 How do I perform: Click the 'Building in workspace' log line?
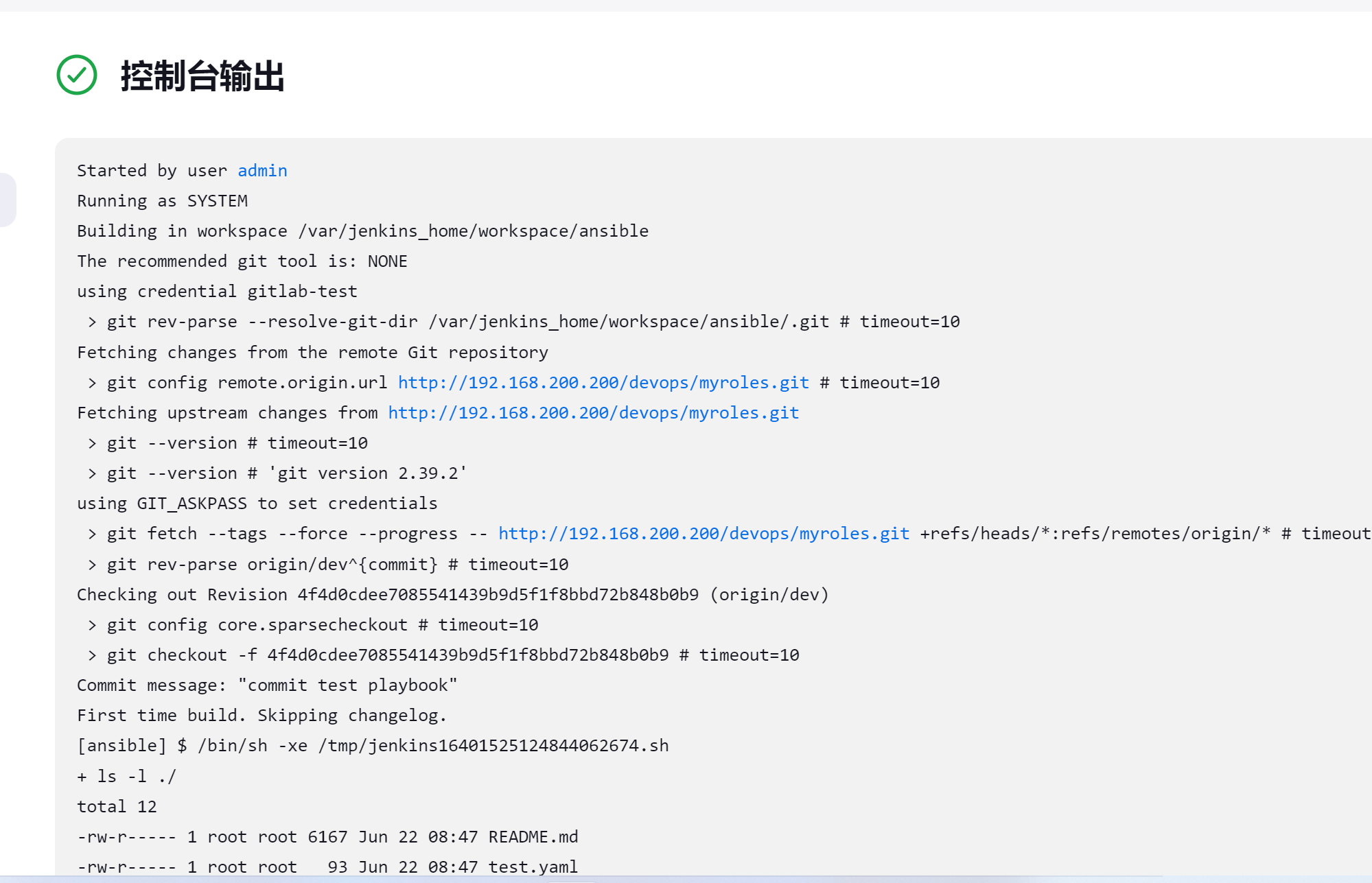[362, 231]
